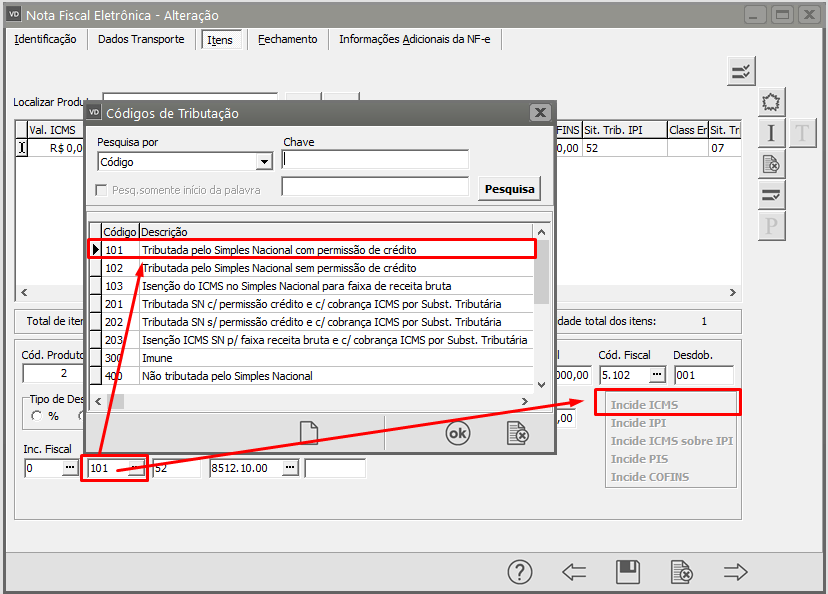Click the 'I' icon button beside grid
Viewport: 828px width, 594px height.
(x=771, y=133)
